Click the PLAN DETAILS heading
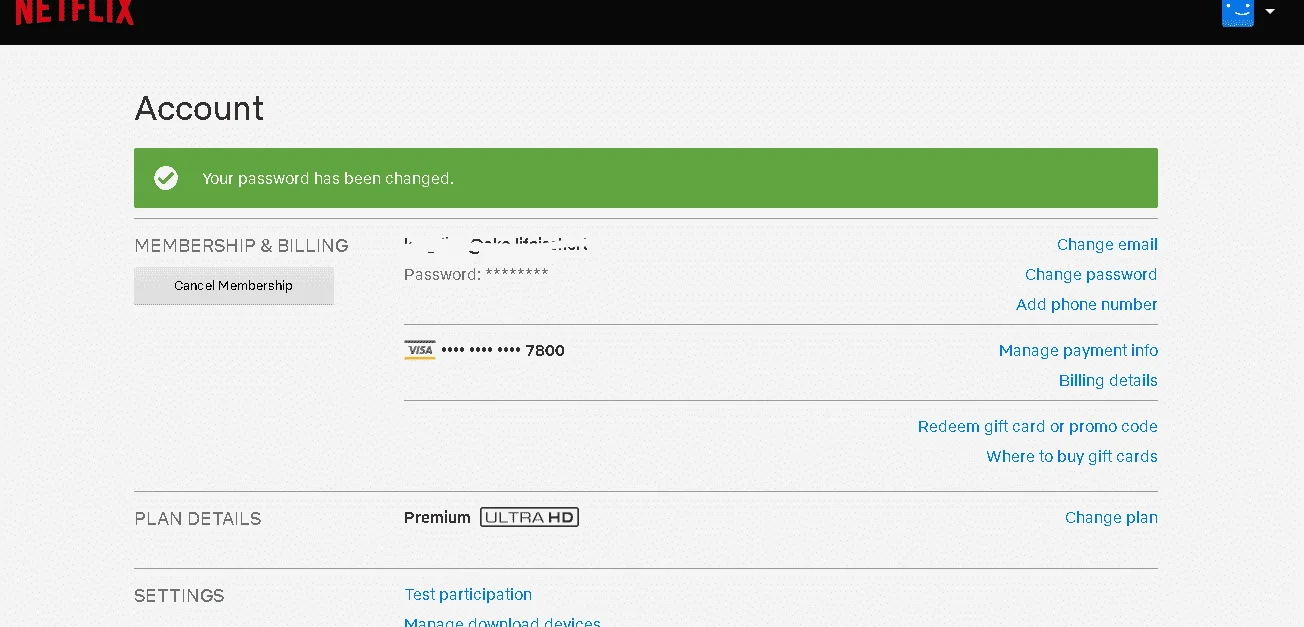 pos(198,518)
